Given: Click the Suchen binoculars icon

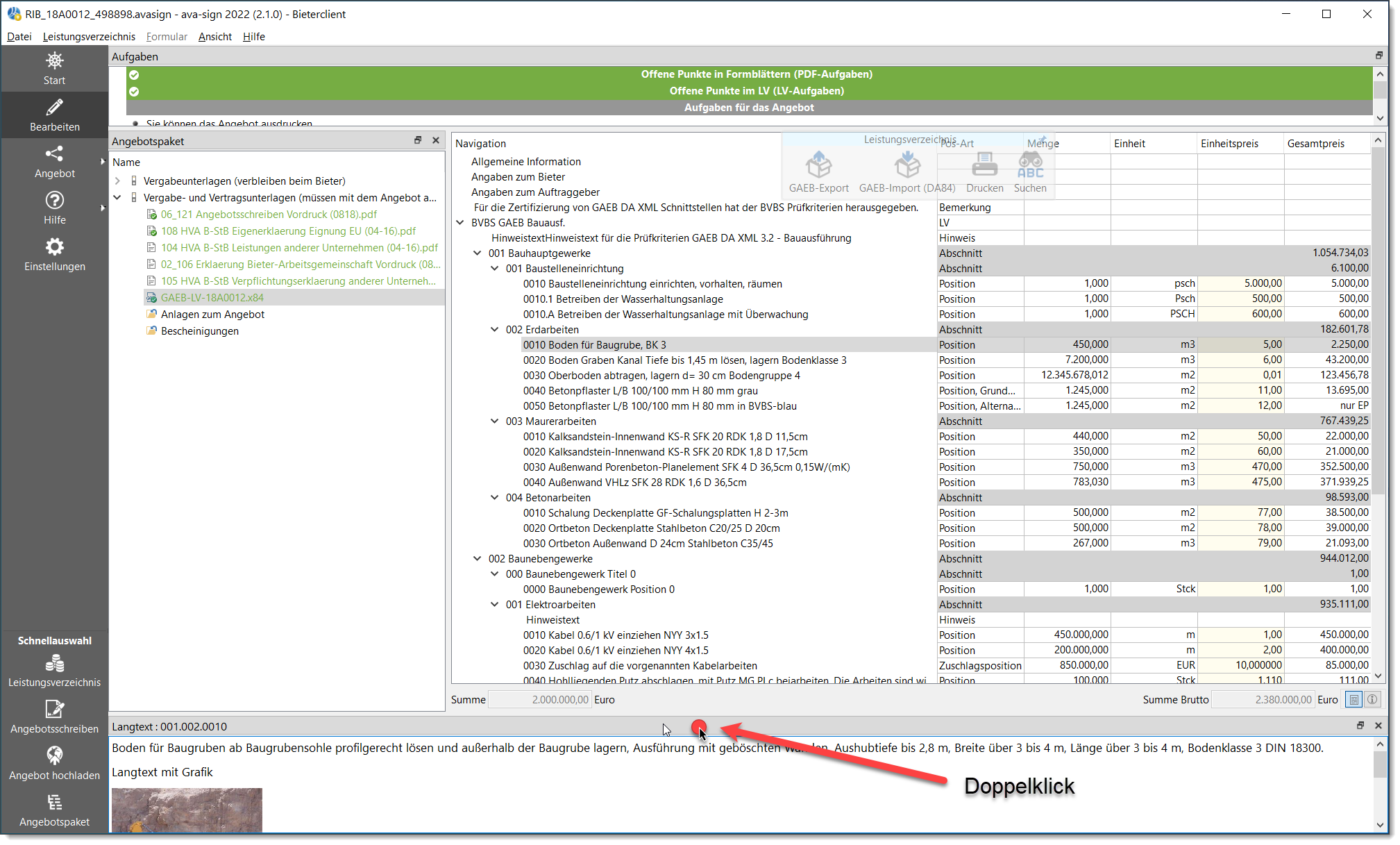Looking at the screenshot, I should (1030, 165).
